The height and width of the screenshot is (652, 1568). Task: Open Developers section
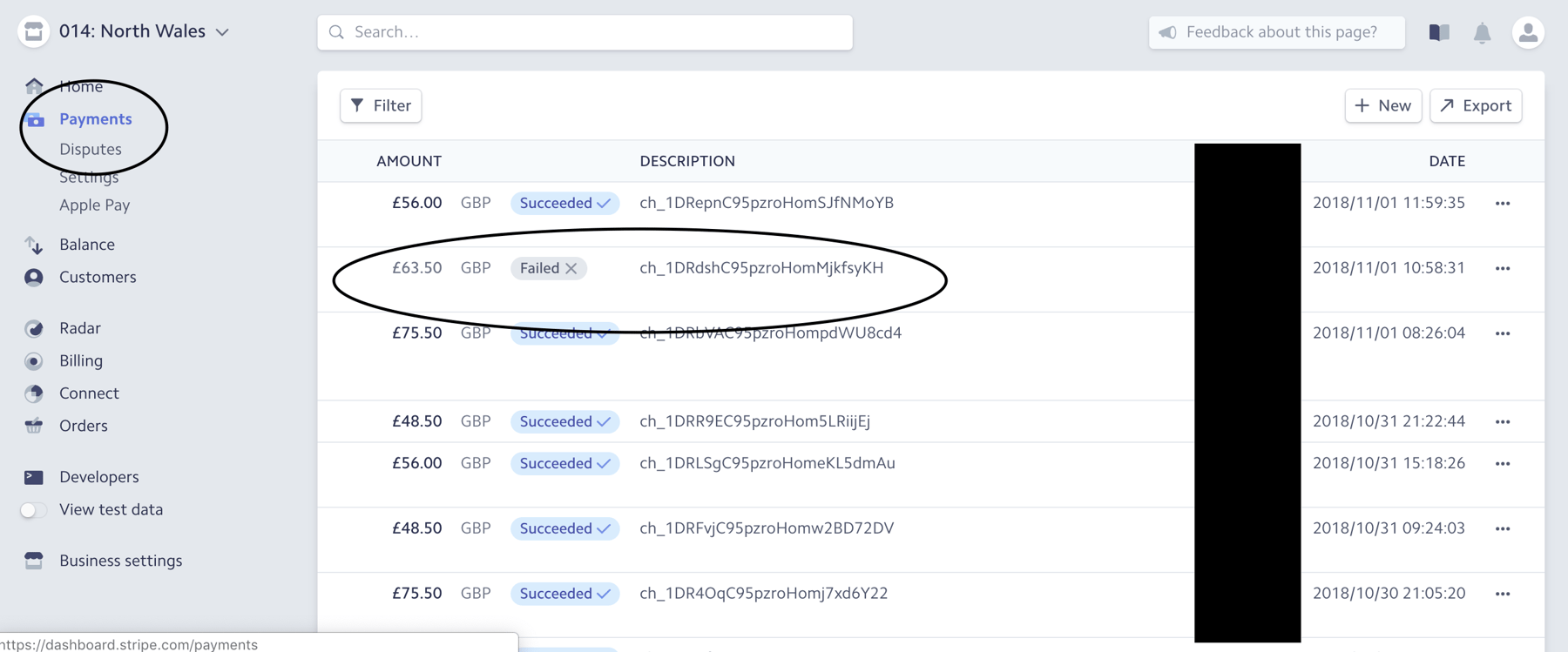coord(99,477)
